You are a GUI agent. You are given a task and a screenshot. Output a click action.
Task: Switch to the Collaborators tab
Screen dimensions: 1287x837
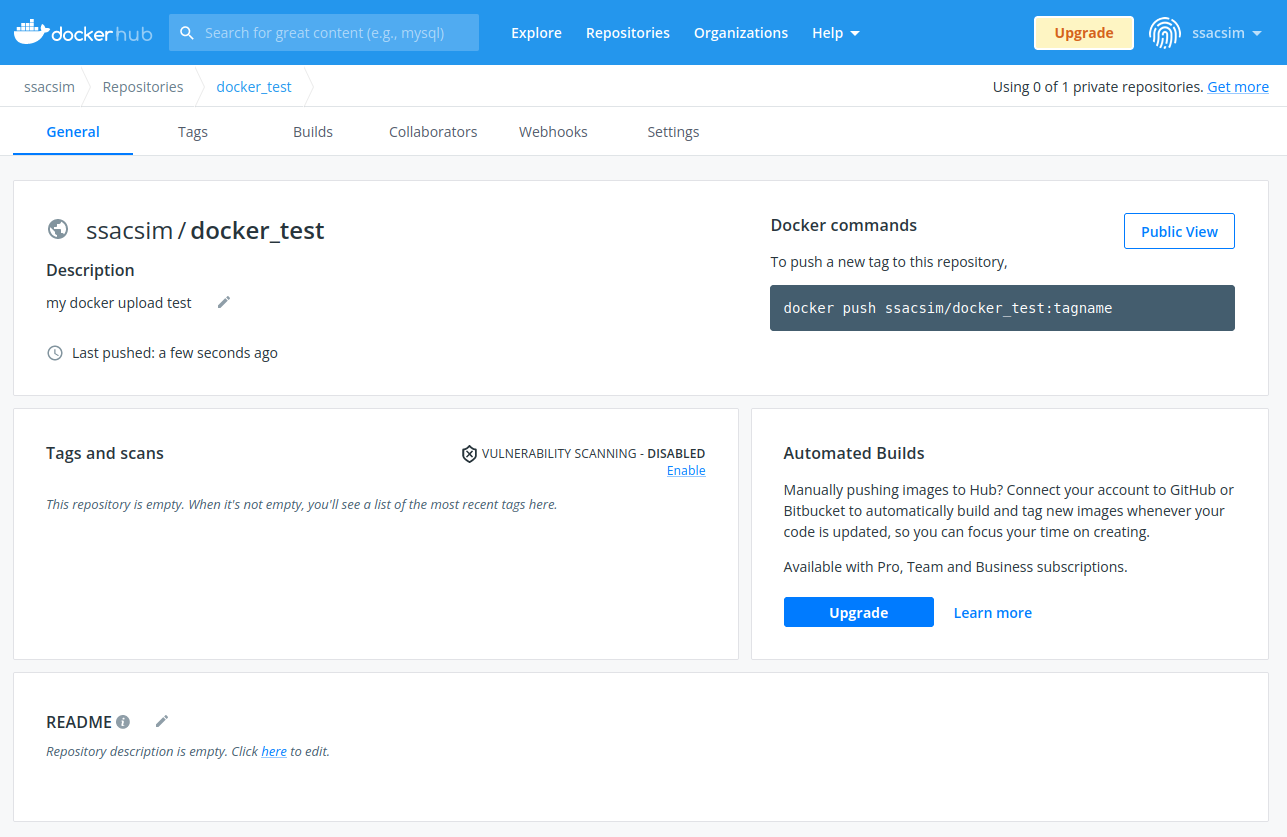tap(433, 132)
